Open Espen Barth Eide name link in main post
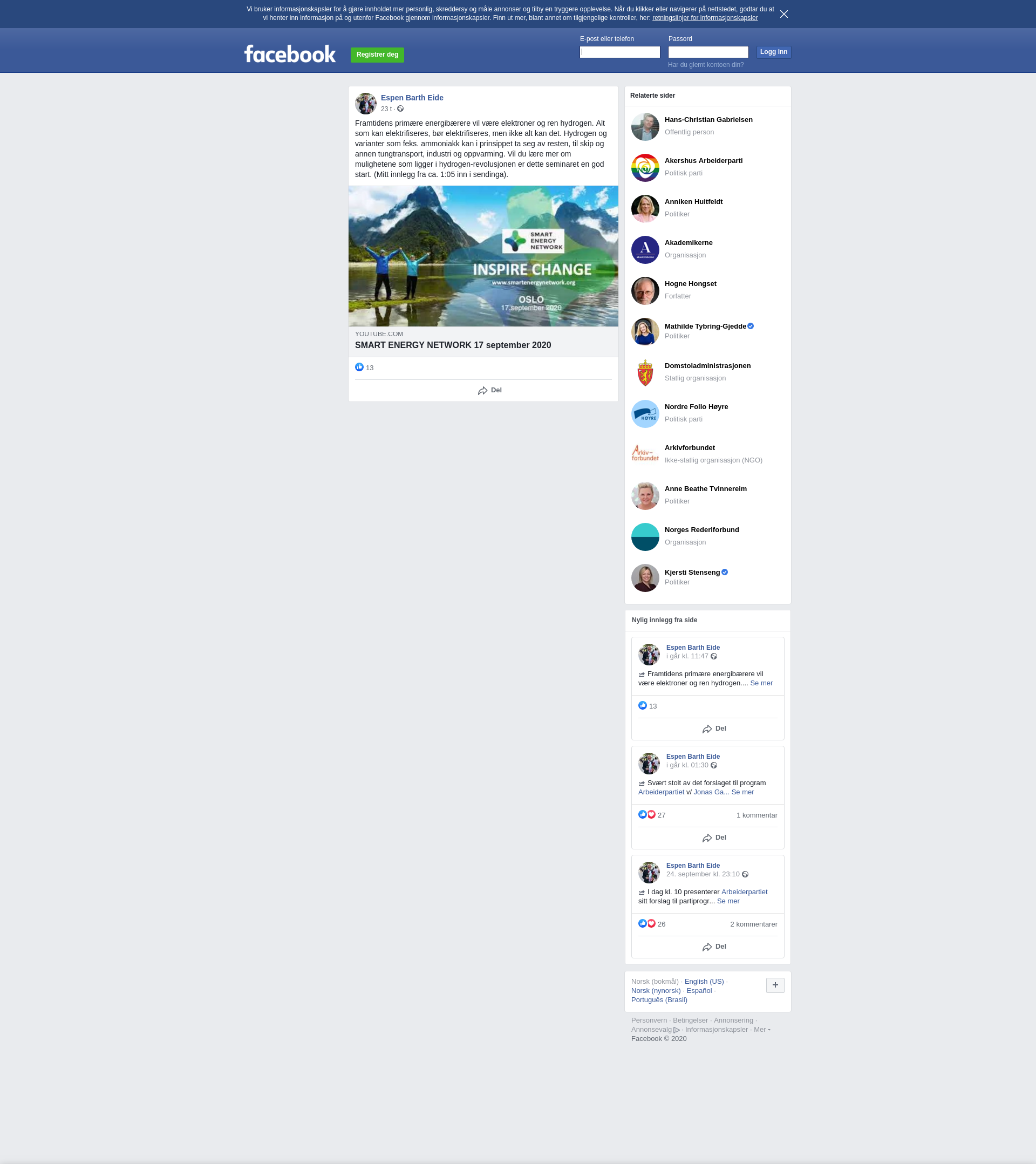The width and height of the screenshot is (1036, 1164). pyautogui.click(x=412, y=98)
